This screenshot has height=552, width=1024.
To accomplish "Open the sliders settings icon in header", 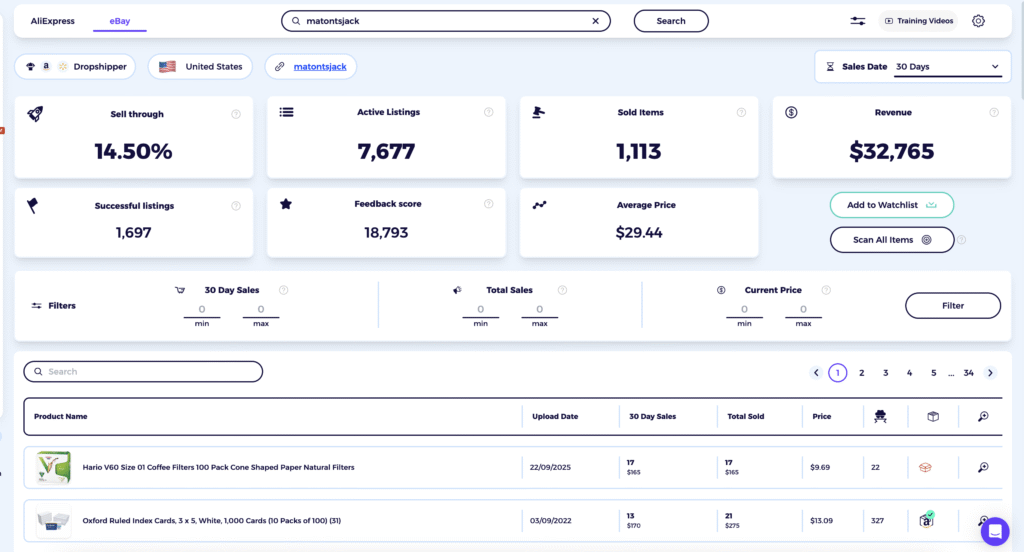I will click(x=857, y=21).
